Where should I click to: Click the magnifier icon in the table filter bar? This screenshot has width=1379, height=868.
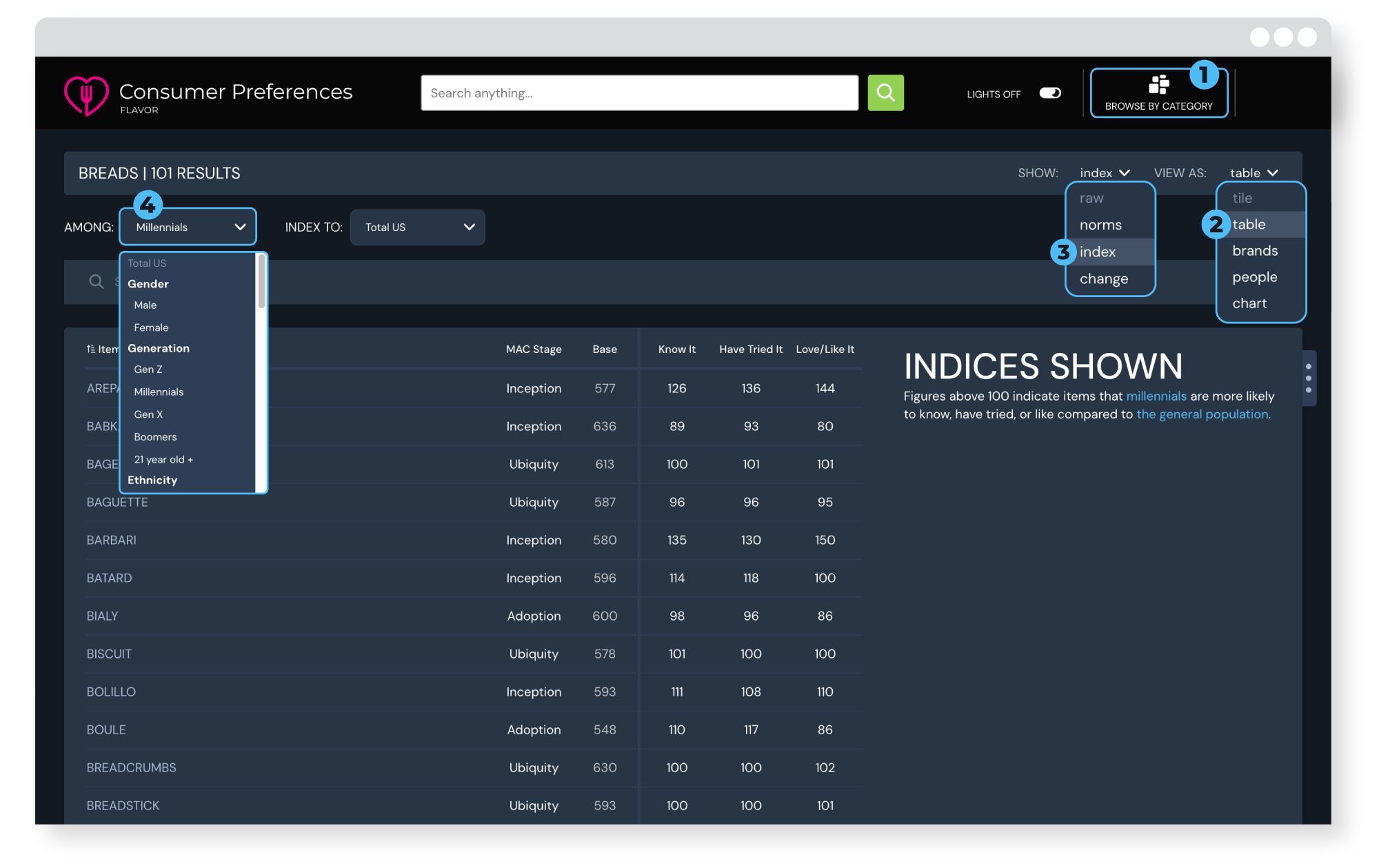pos(96,281)
